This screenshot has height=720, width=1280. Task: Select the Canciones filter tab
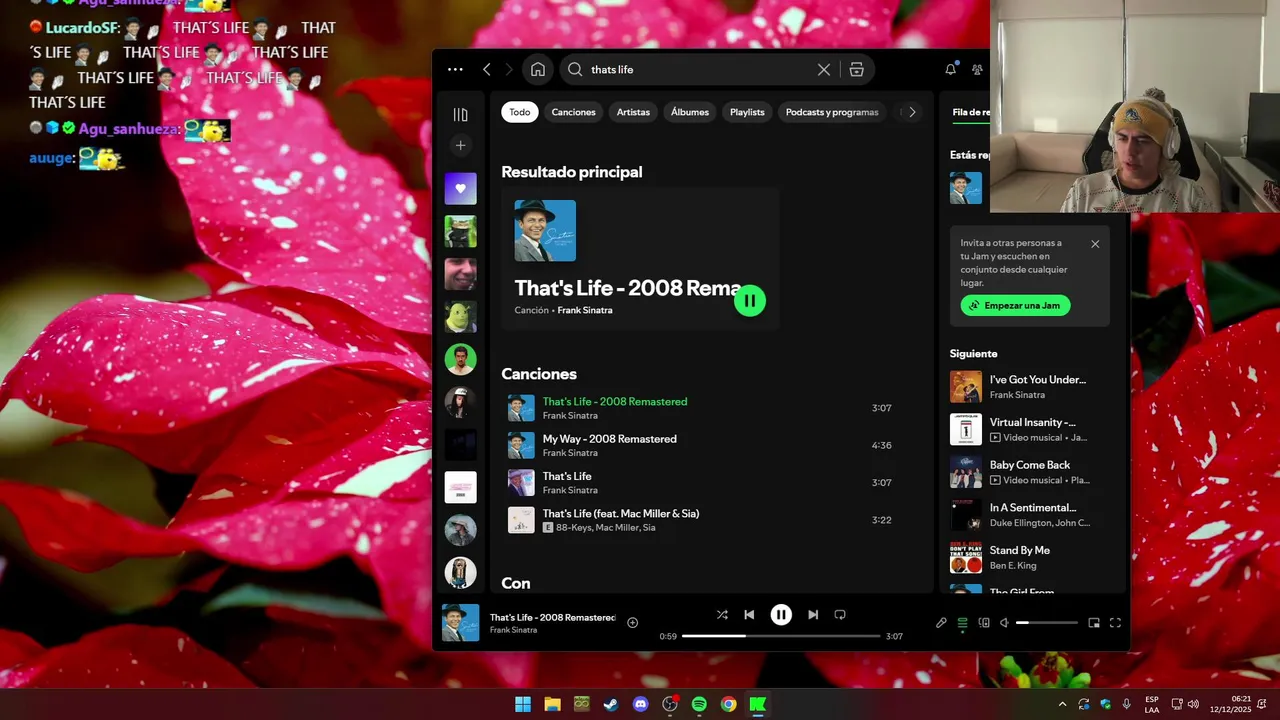(574, 112)
